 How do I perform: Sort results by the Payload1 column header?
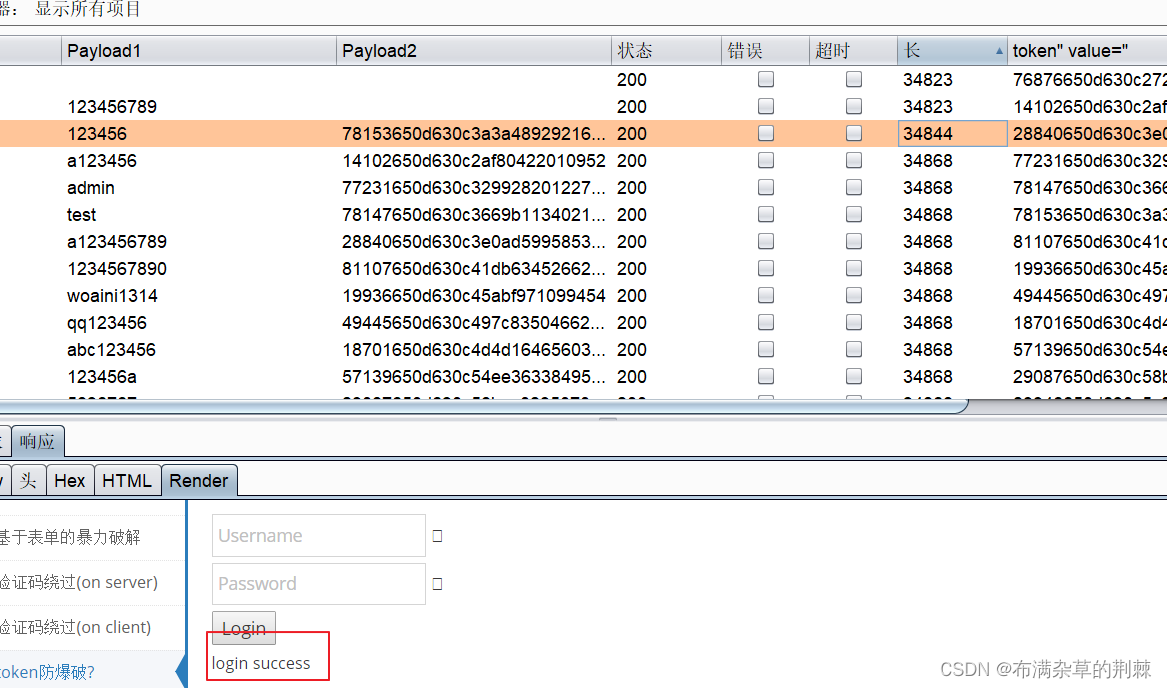click(x=198, y=51)
